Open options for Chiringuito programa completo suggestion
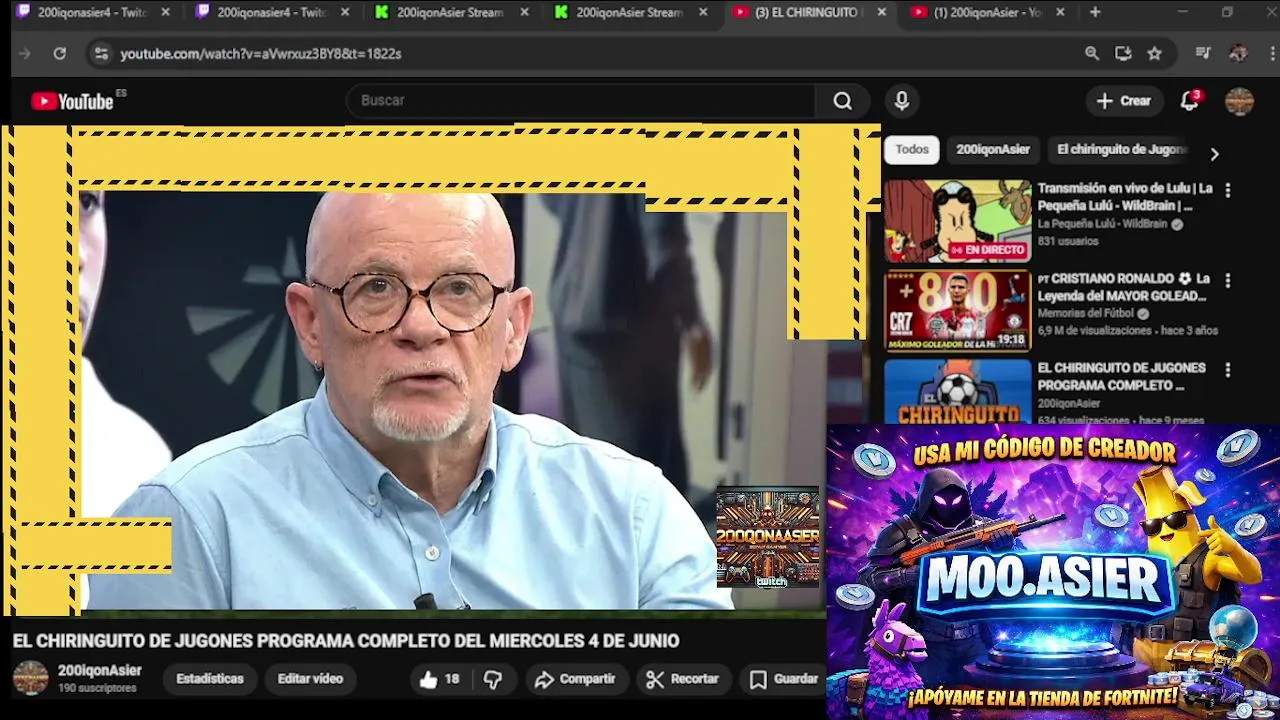 (1228, 370)
